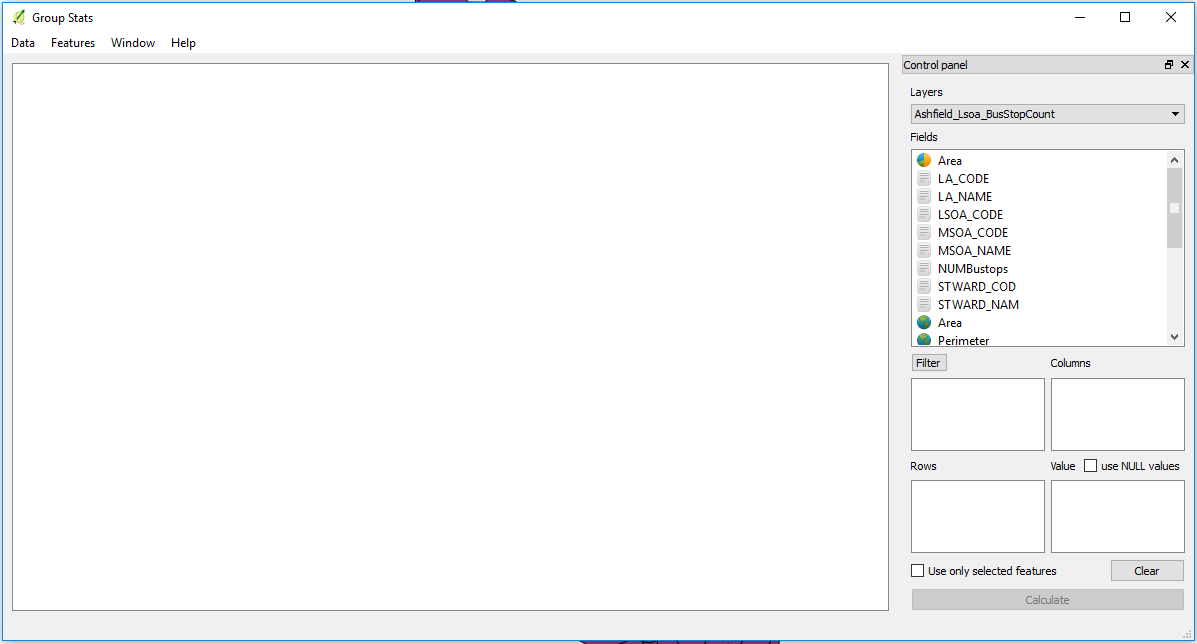Click the empty results table area
1197x644 pixels.
point(450,336)
